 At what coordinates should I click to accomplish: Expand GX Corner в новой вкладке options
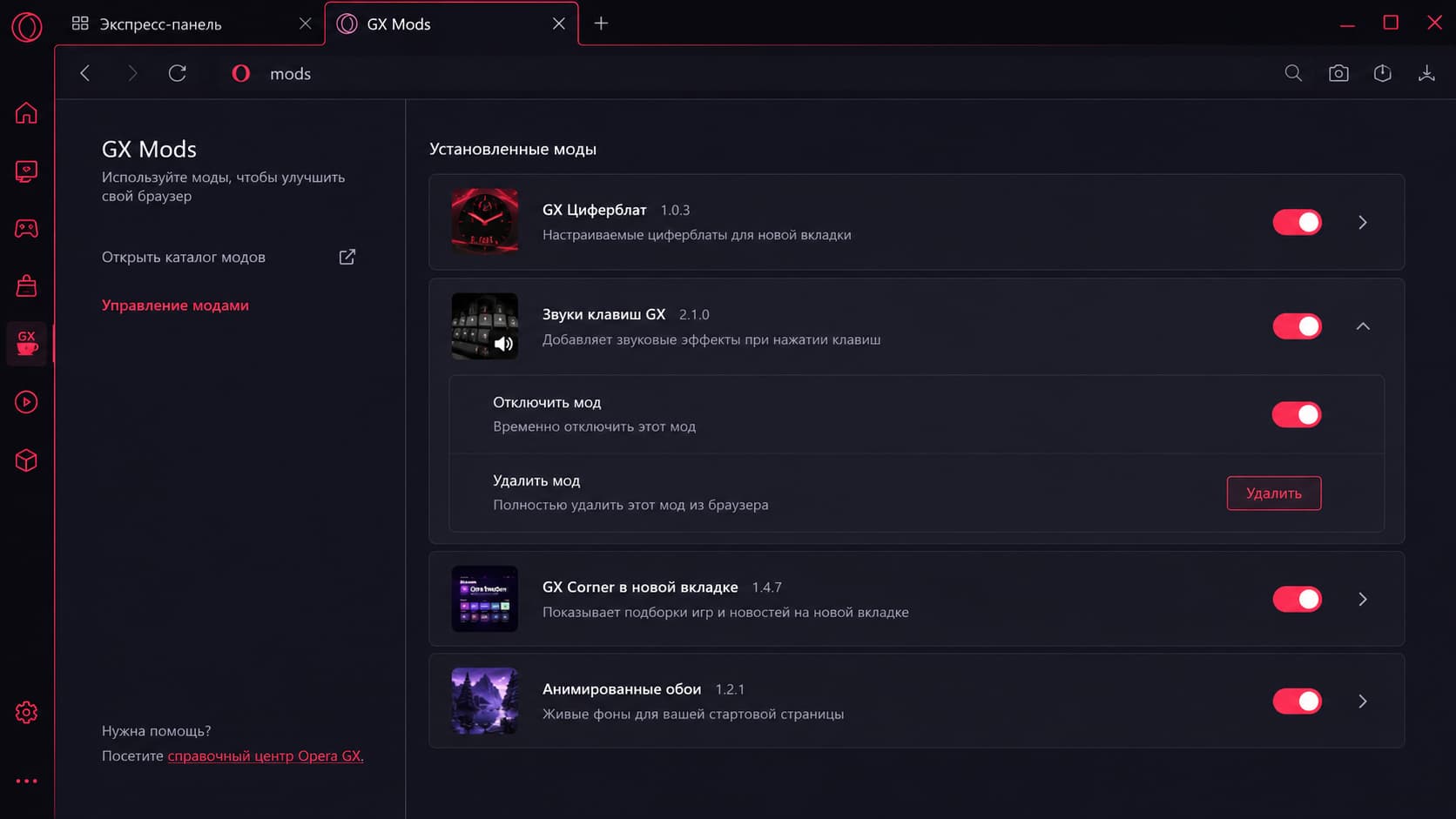pos(1363,599)
